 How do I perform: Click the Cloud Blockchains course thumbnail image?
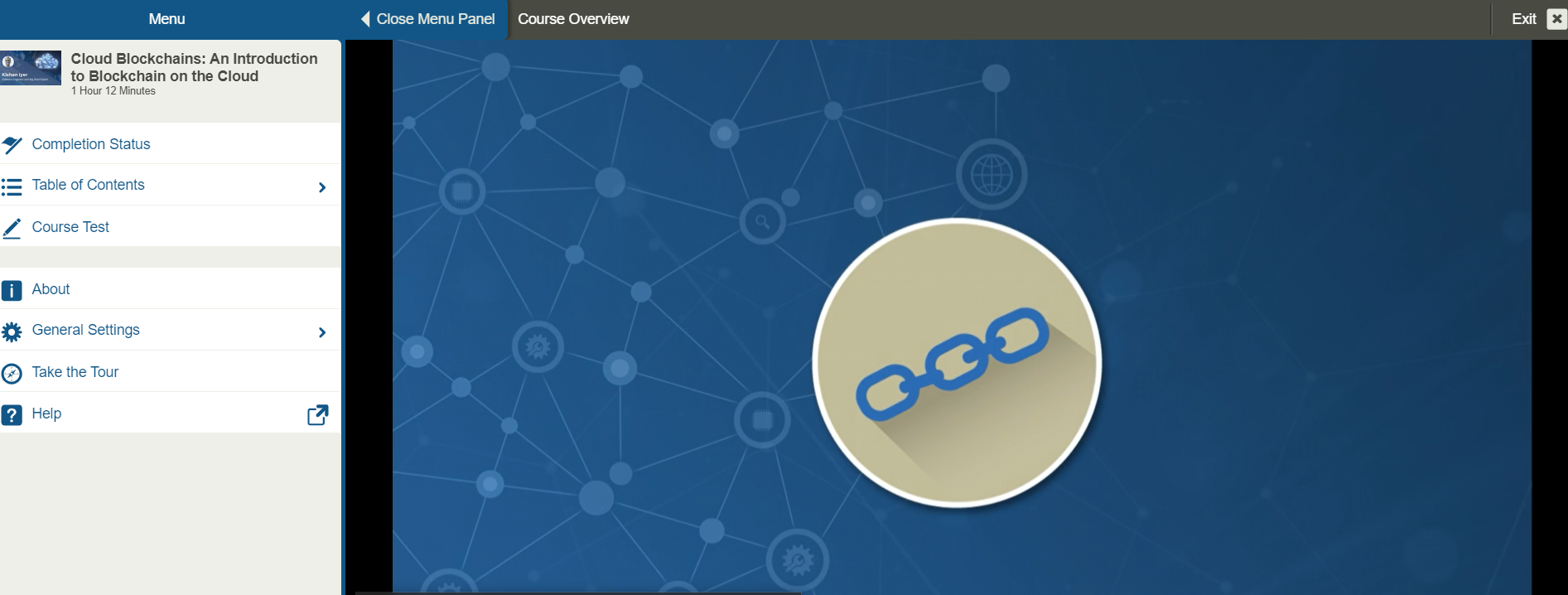pos(31,68)
